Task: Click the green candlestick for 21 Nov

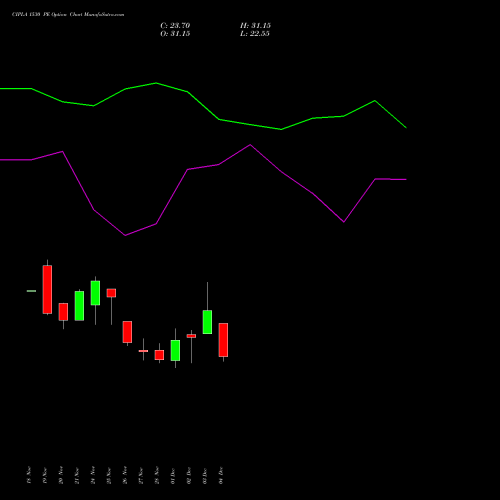Action: click(x=79, y=306)
